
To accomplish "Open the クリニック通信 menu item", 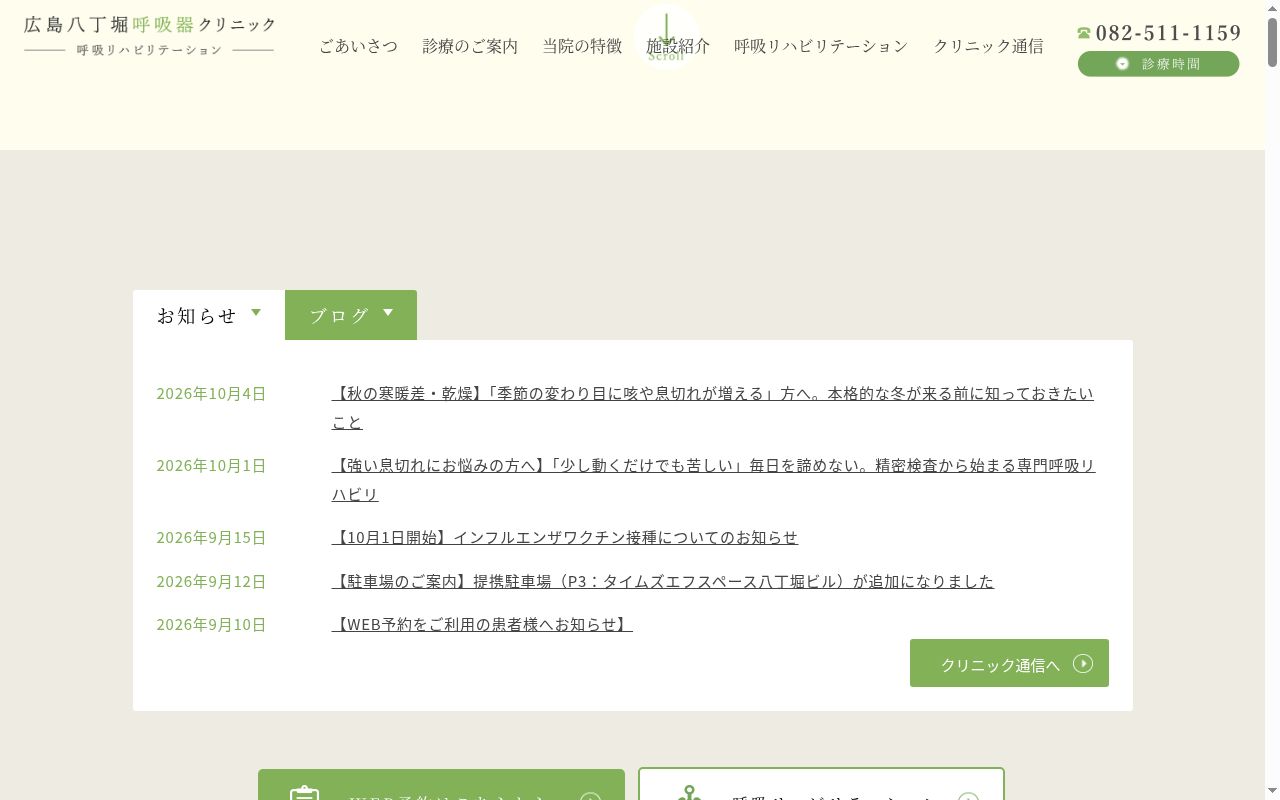I will (988, 46).
